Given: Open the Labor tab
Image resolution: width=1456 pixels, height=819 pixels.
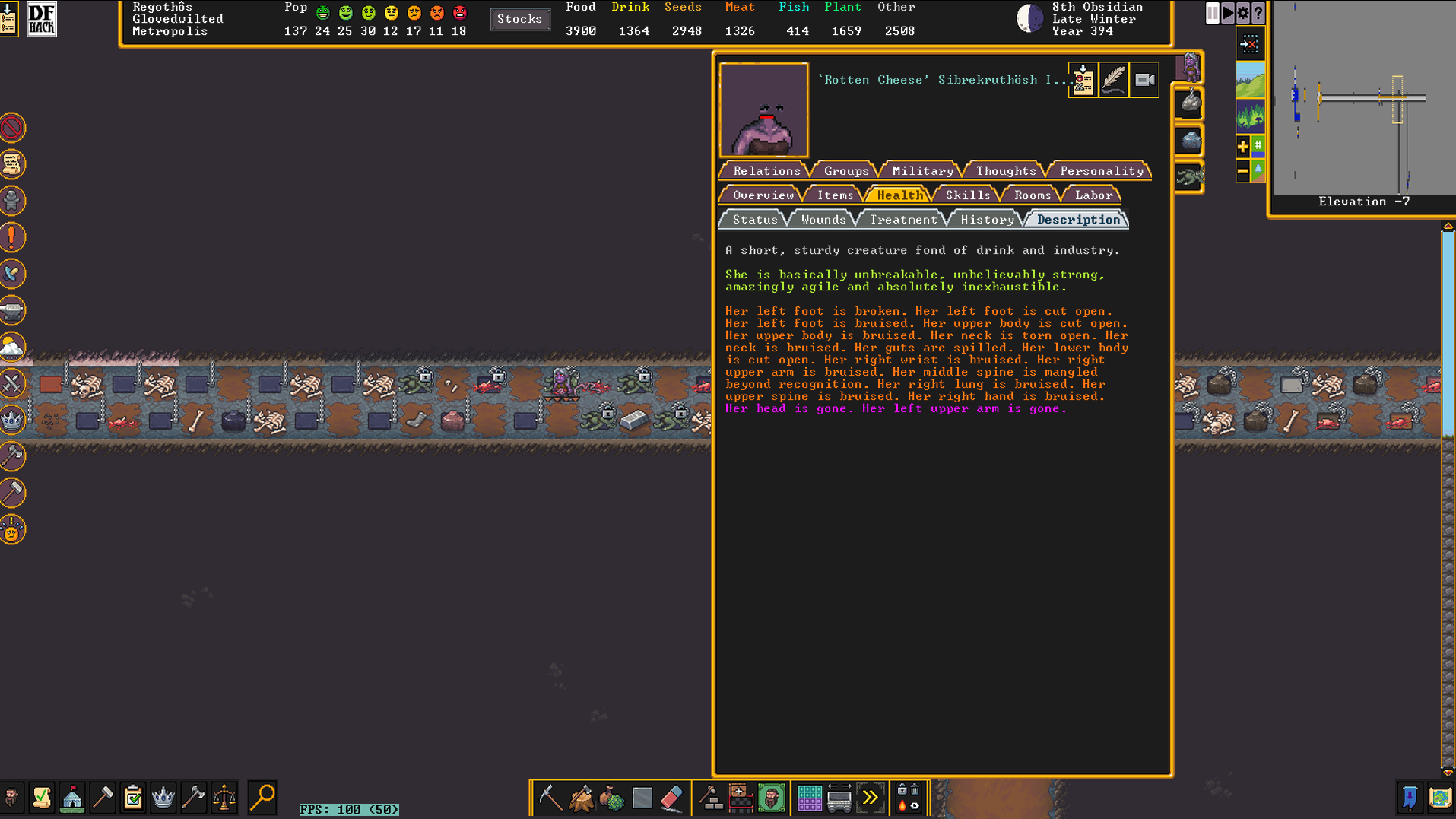Looking at the screenshot, I should pos(1093,195).
